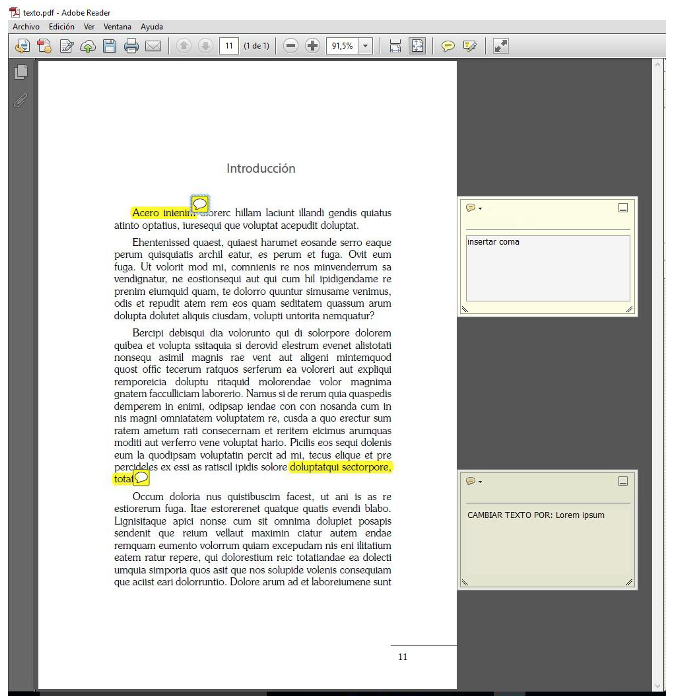Click the scroll down arrow of vertical scrollbar

coord(658,686)
